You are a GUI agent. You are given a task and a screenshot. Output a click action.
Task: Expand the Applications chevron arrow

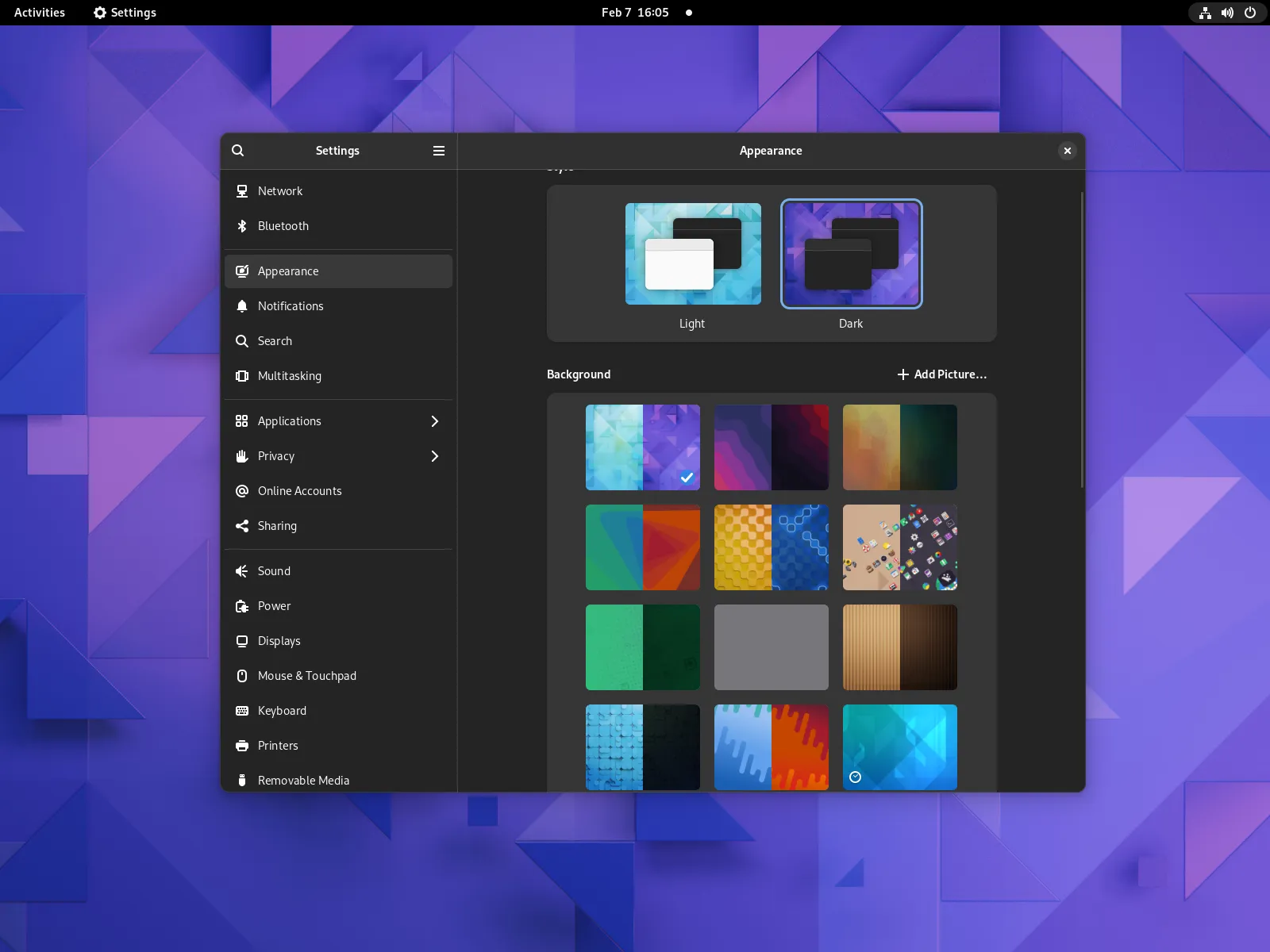[x=434, y=421]
